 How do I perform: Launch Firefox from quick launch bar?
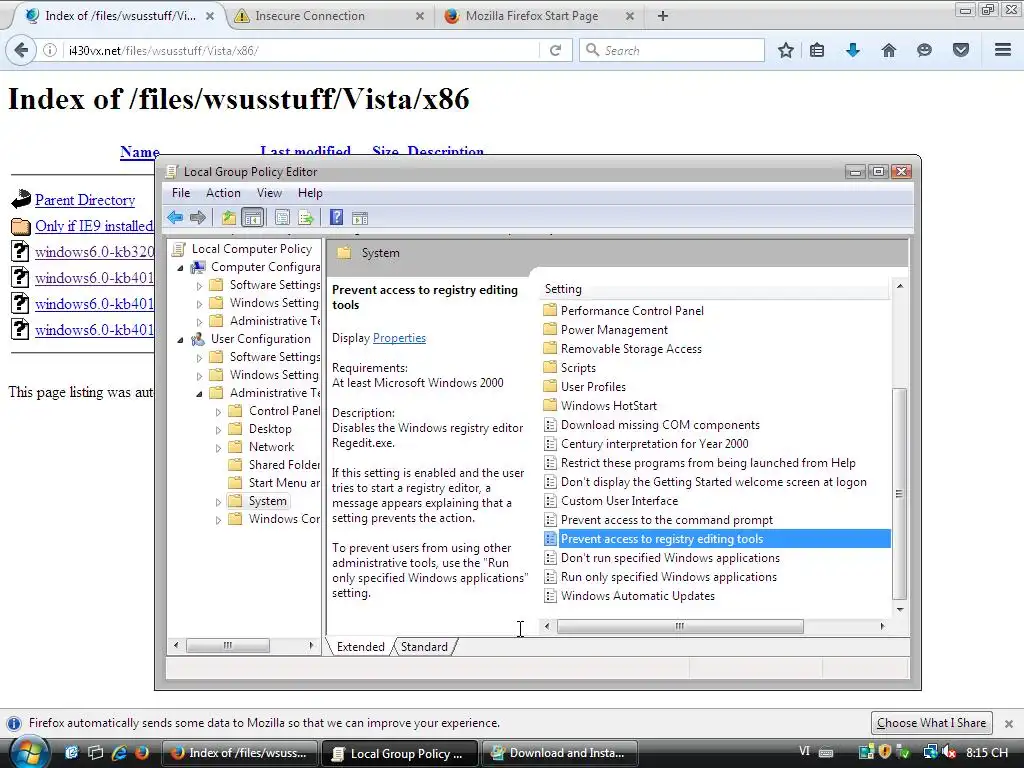tap(142, 752)
